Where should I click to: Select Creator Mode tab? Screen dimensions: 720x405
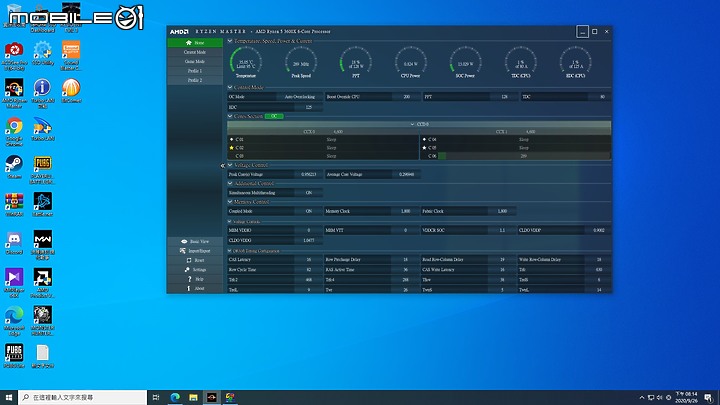[195, 52]
